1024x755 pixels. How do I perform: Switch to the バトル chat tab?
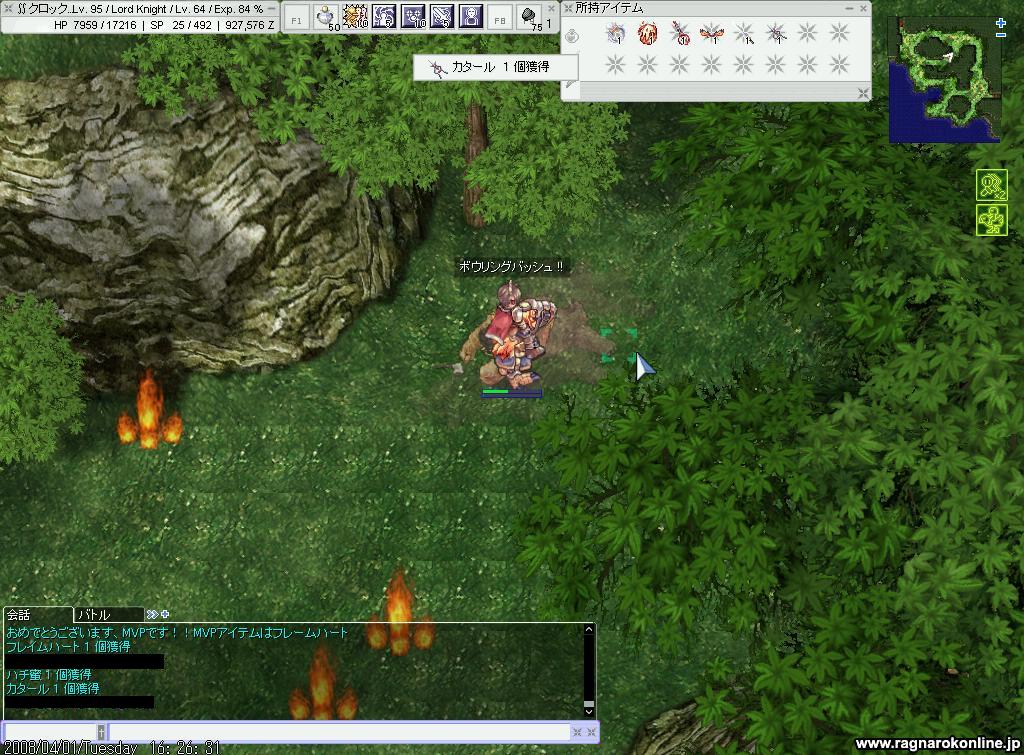click(x=108, y=615)
